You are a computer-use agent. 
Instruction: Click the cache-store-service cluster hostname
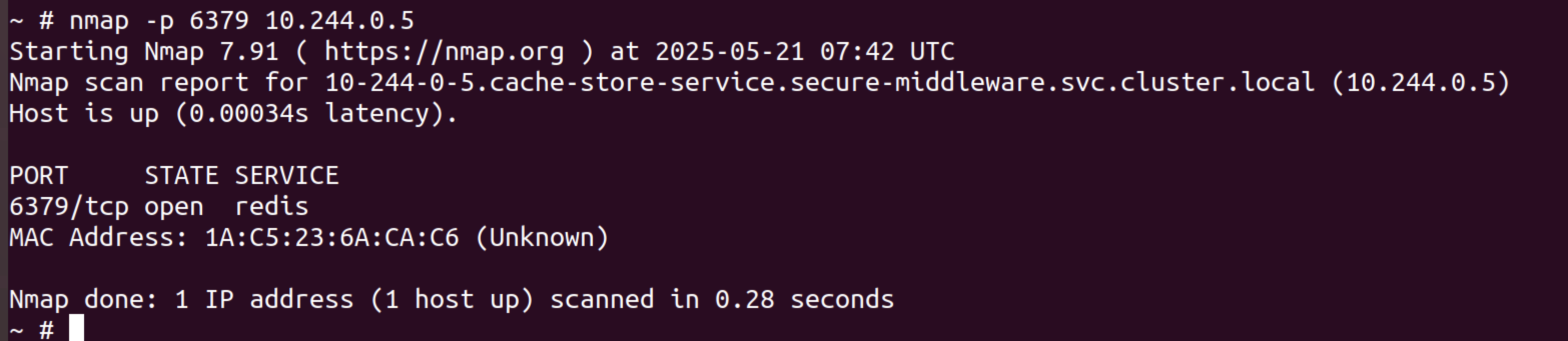[x=820, y=82]
